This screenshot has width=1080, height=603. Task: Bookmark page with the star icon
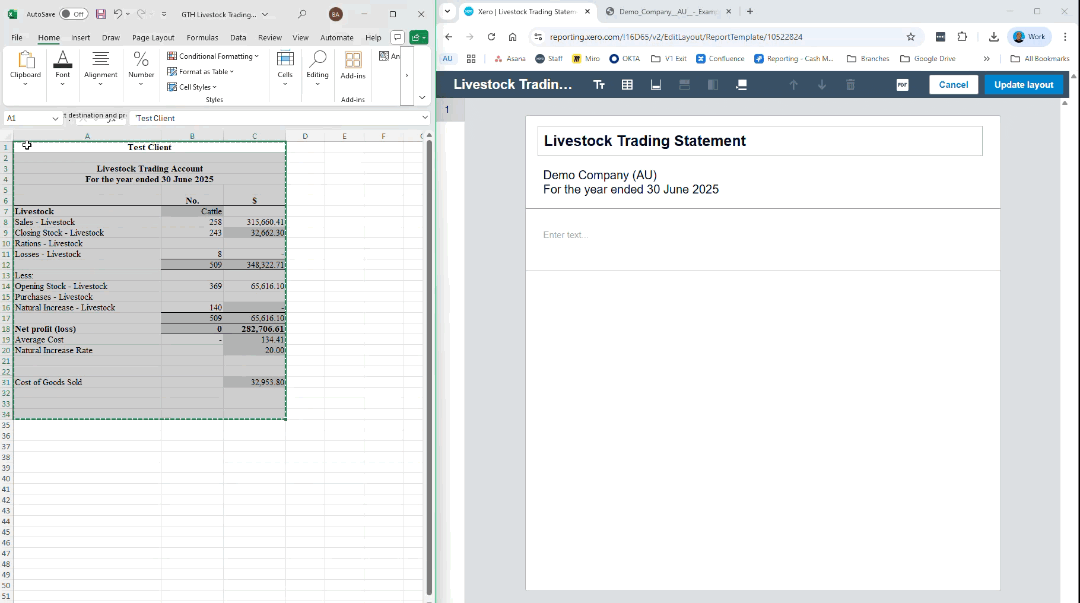[x=910, y=36]
